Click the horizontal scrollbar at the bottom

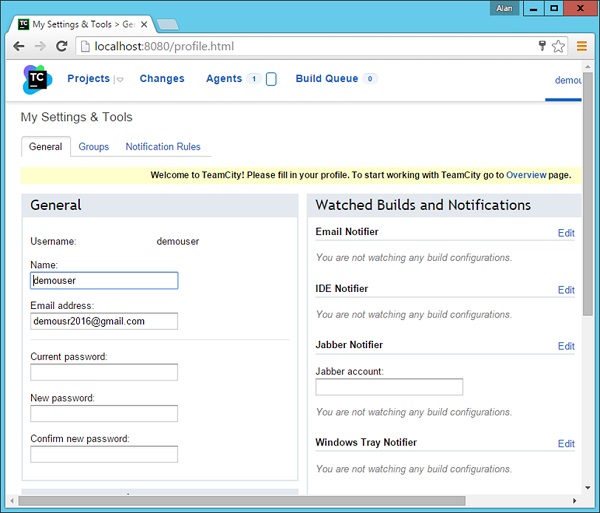click(240, 501)
